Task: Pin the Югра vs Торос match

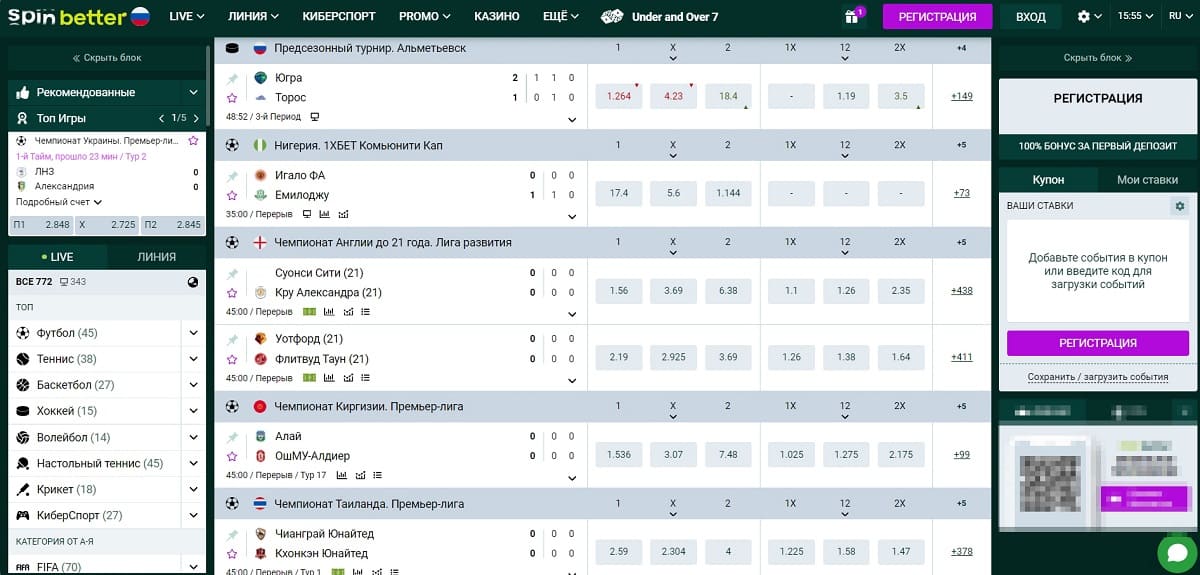Action: click(232, 78)
